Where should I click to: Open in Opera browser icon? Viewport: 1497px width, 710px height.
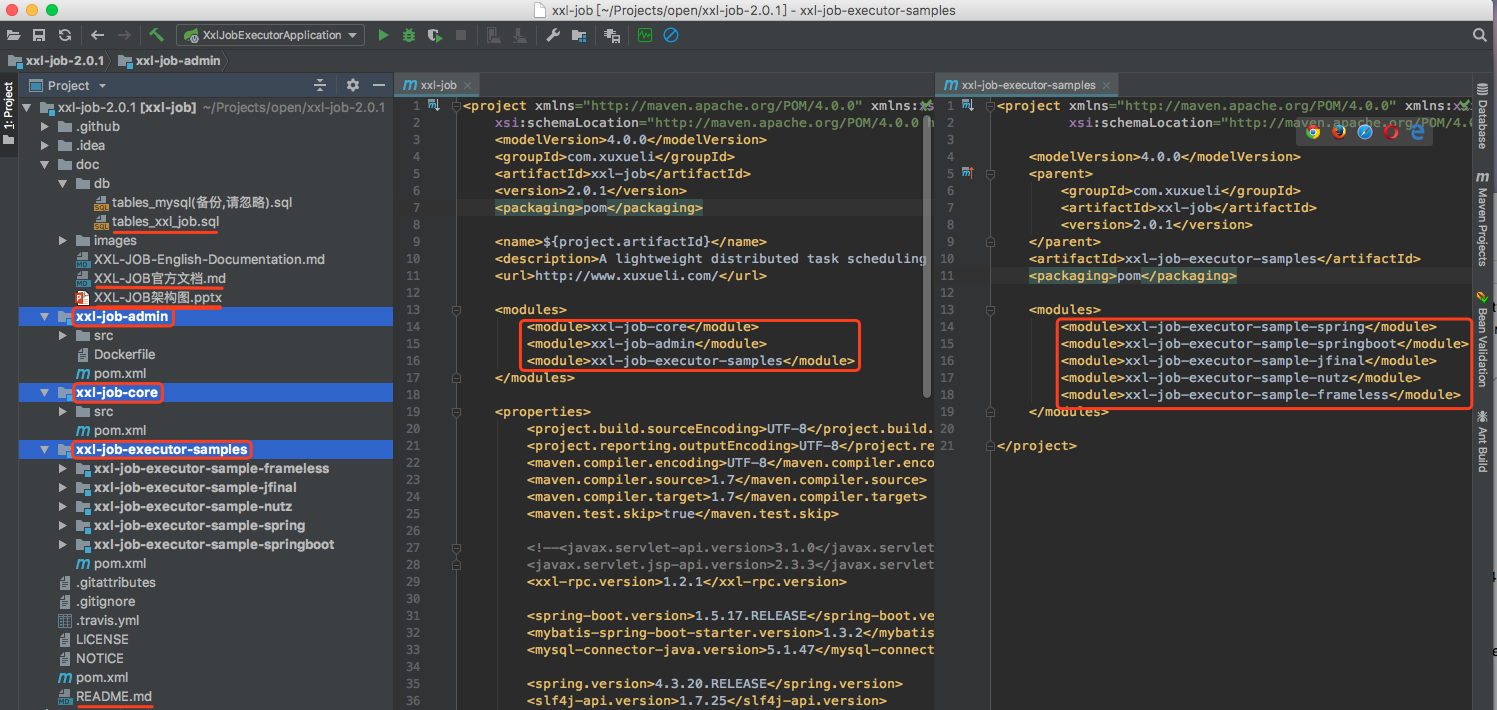1391,131
